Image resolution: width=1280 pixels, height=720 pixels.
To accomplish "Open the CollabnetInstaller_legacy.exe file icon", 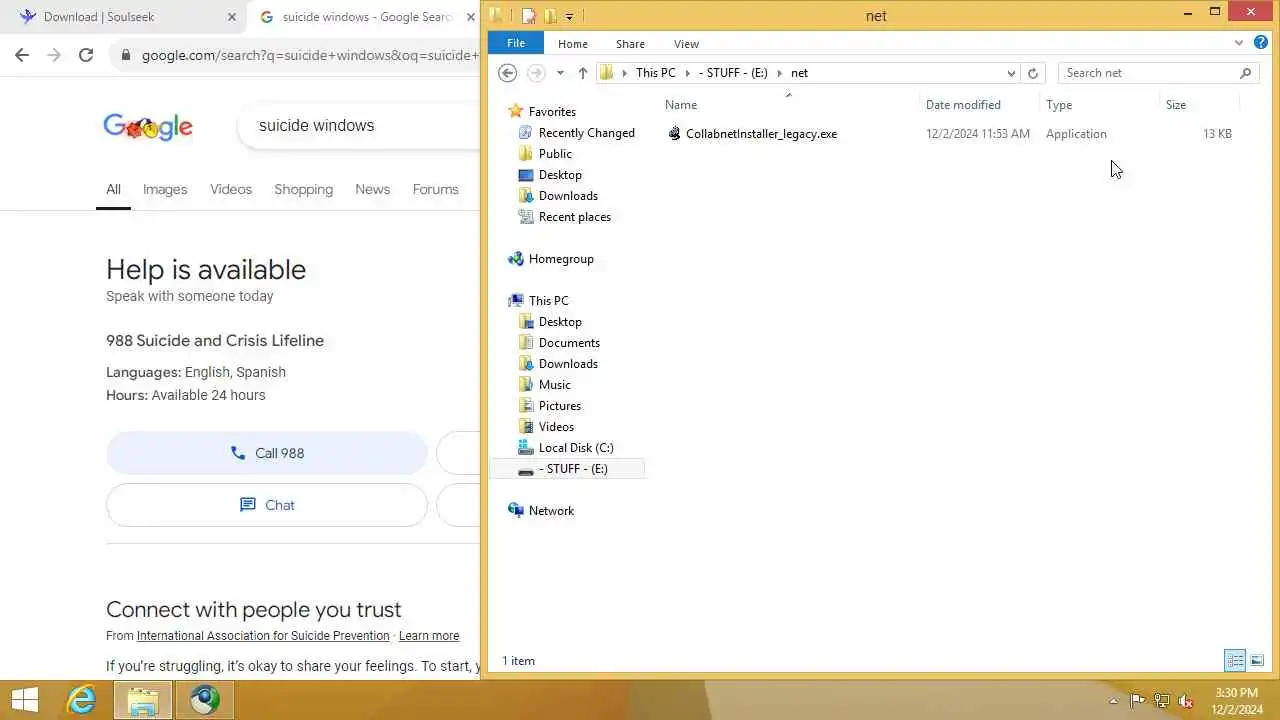I will [x=675, y=133].
